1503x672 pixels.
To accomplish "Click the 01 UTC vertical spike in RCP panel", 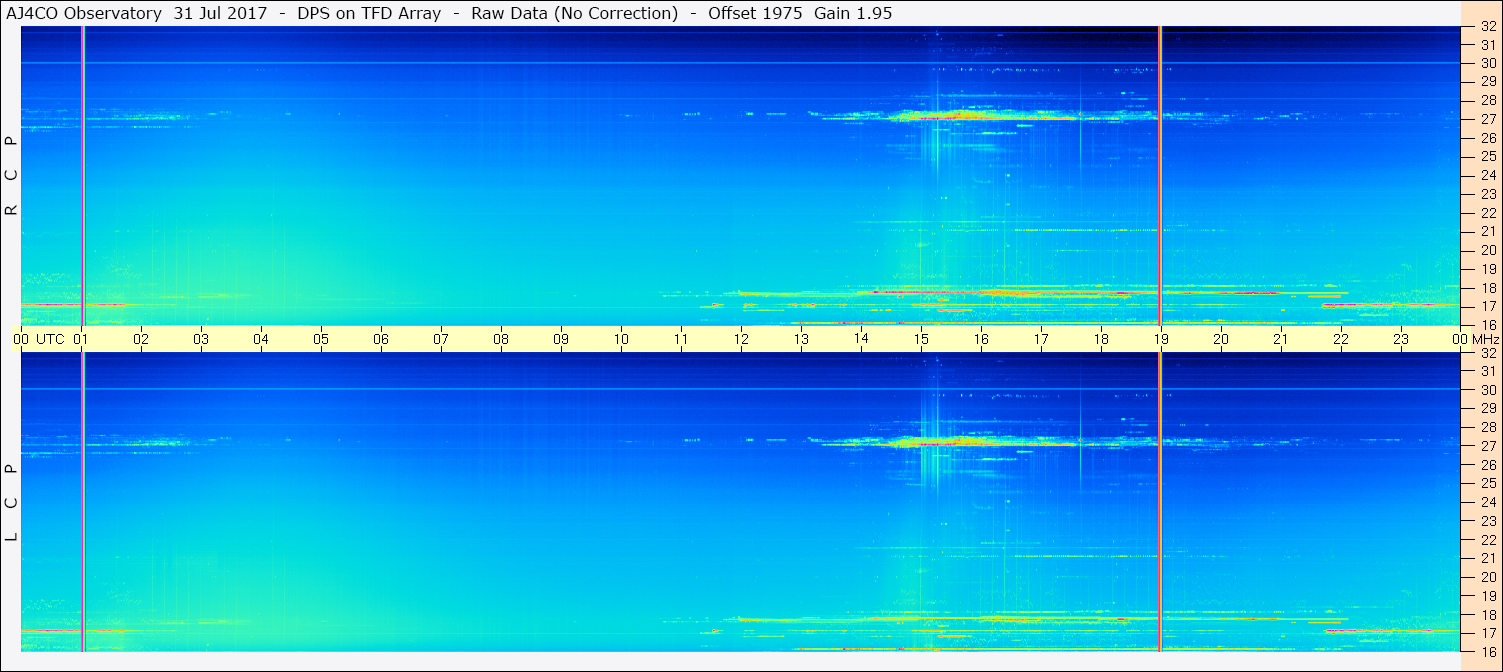I will pos(82,175).
